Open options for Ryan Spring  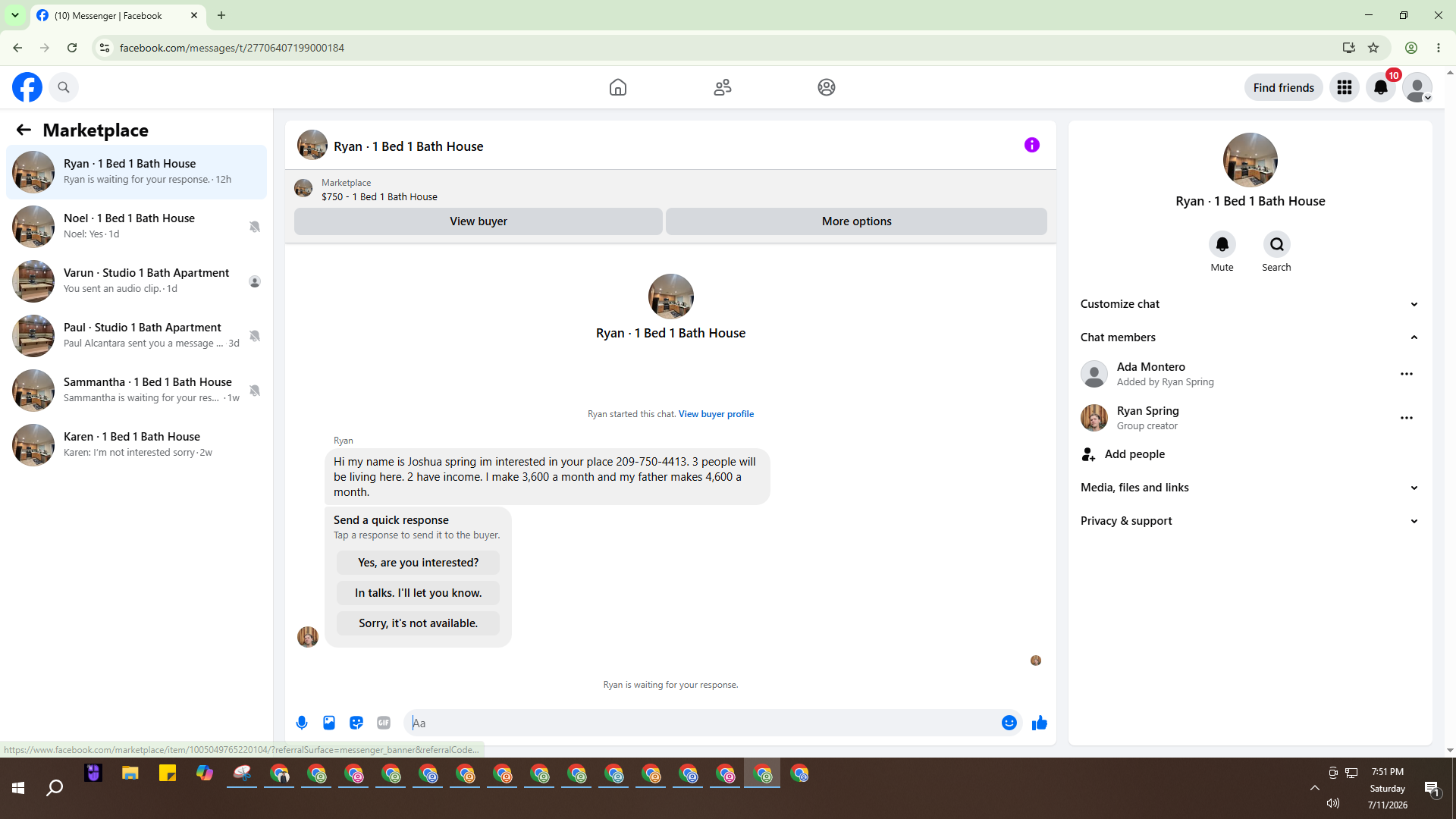click(1407, 418)
